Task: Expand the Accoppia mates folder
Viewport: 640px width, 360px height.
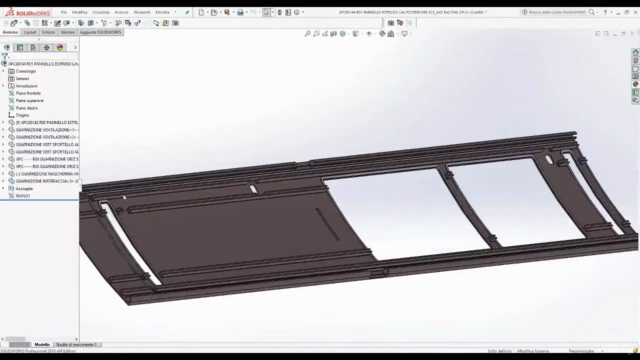Action: click(3, 189)
